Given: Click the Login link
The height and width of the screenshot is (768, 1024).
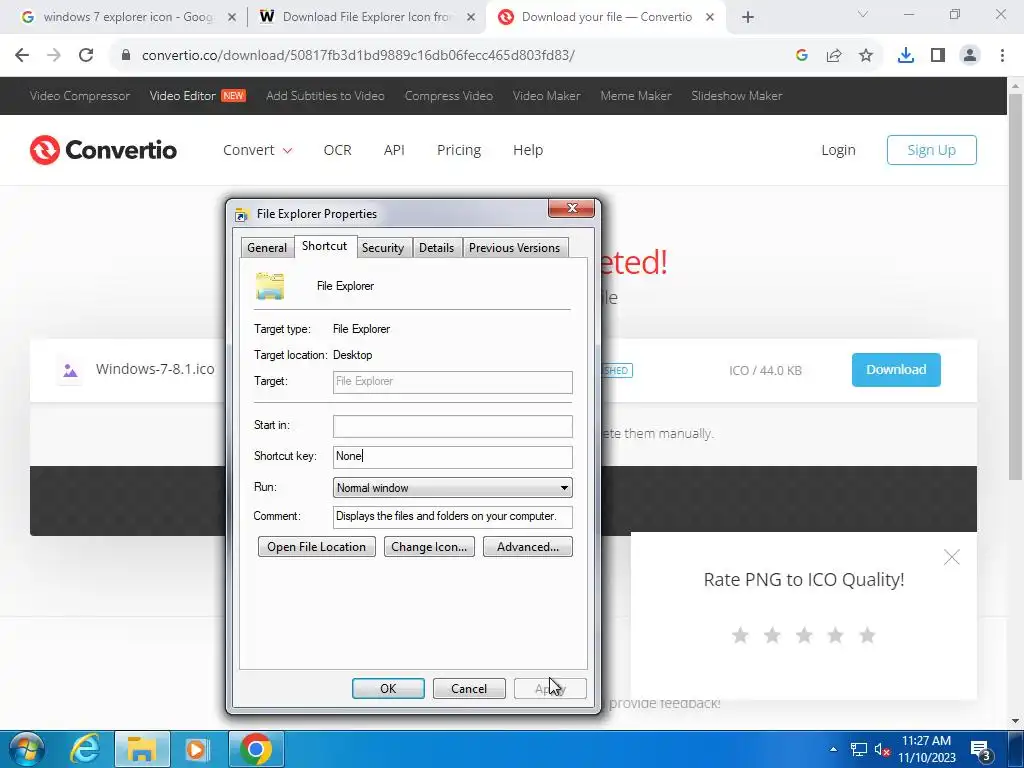Looking at the screenshot, I should click(x=838, y=150).
